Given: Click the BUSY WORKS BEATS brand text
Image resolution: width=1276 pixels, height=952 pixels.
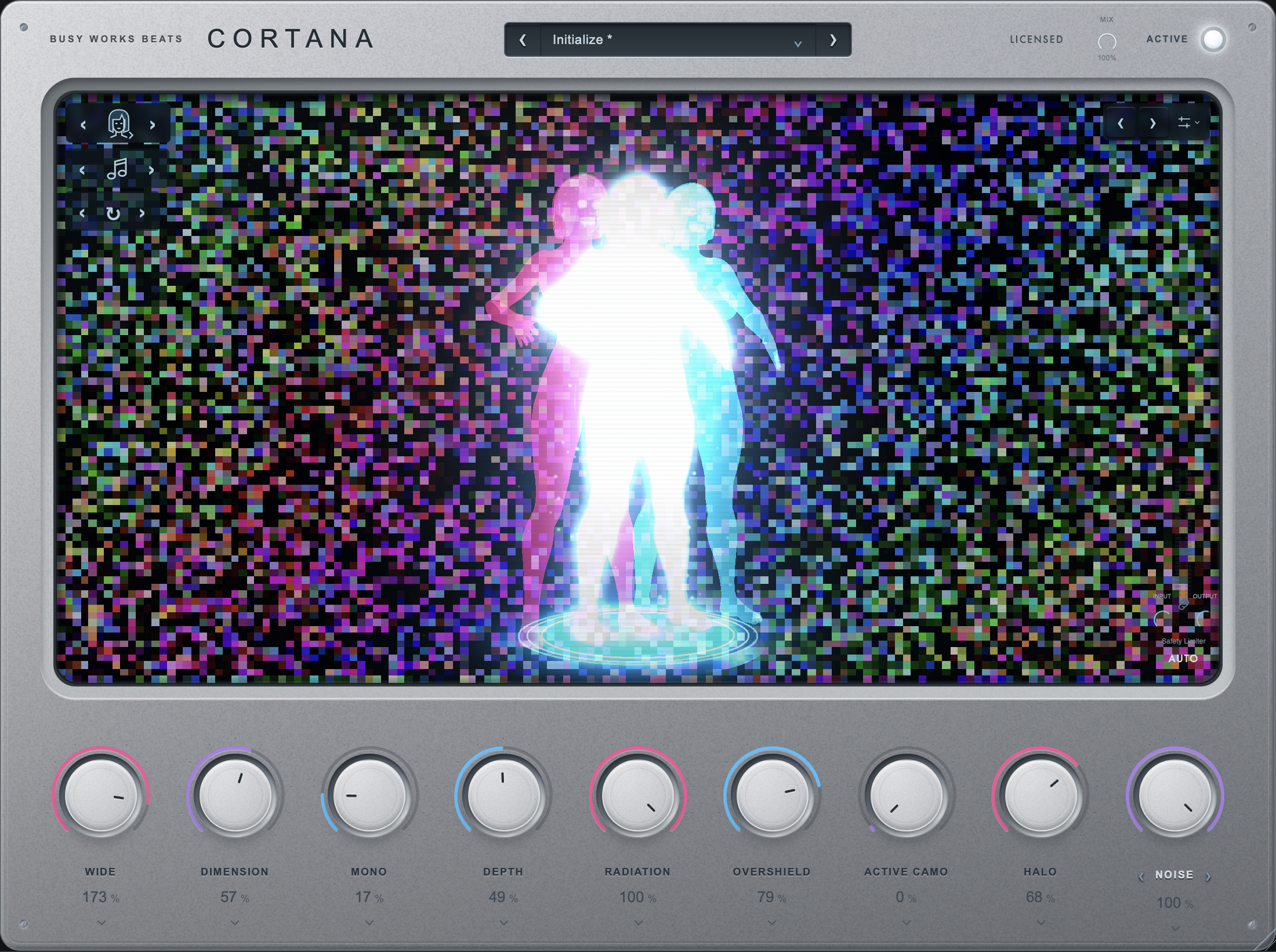Looking at the screenshot, I should click(x=116, y=39).
